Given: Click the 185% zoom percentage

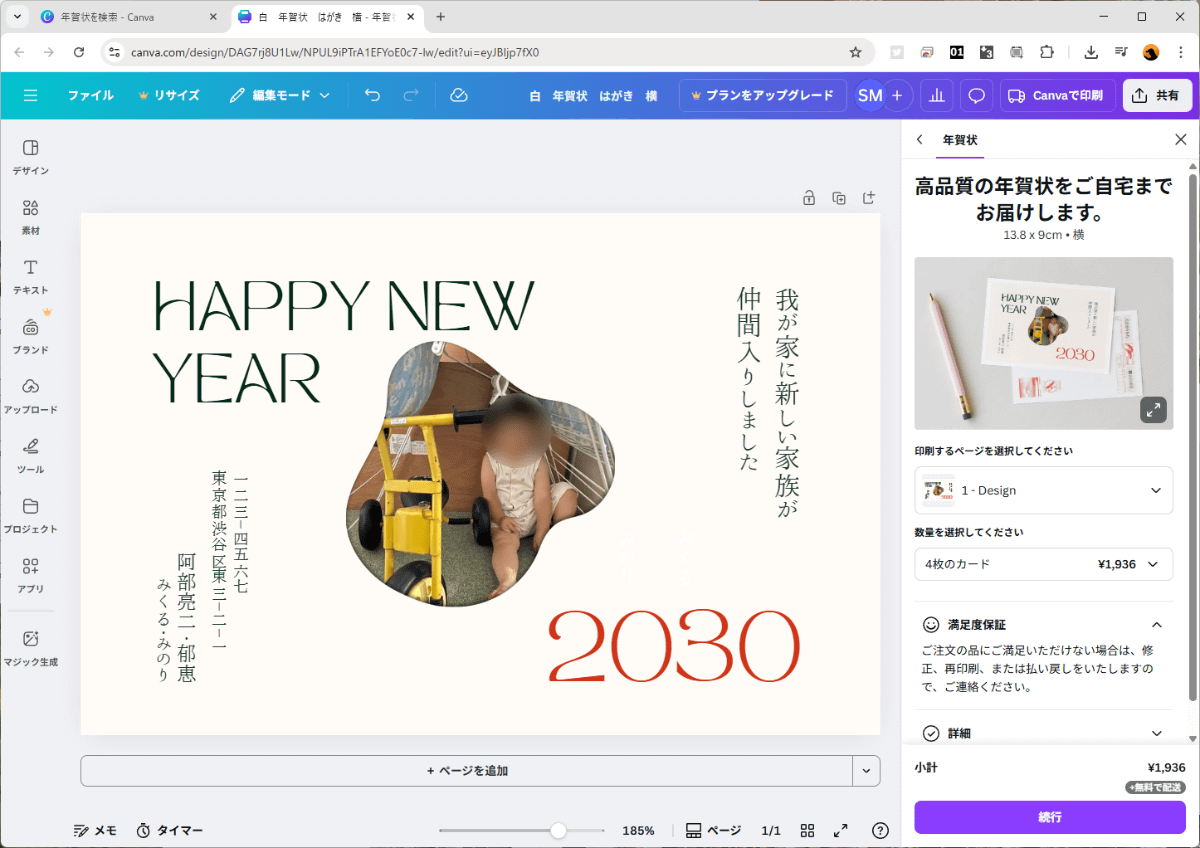Looking at the screenshot, I should click(638, 830).
